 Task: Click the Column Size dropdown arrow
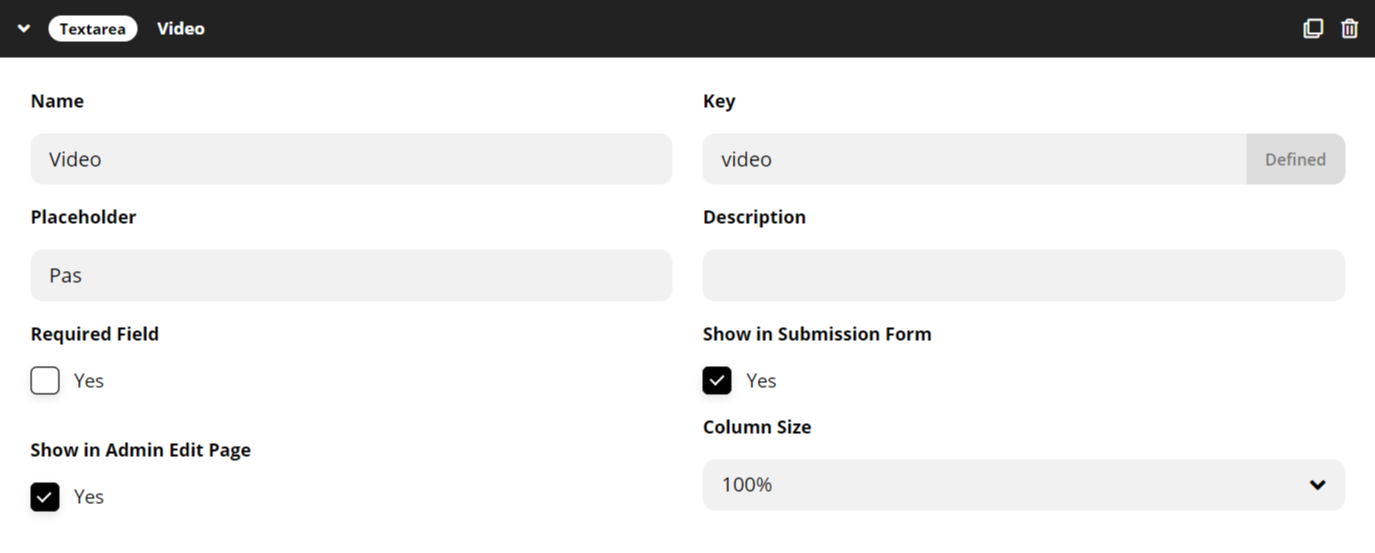click(x=1318, y=485)
